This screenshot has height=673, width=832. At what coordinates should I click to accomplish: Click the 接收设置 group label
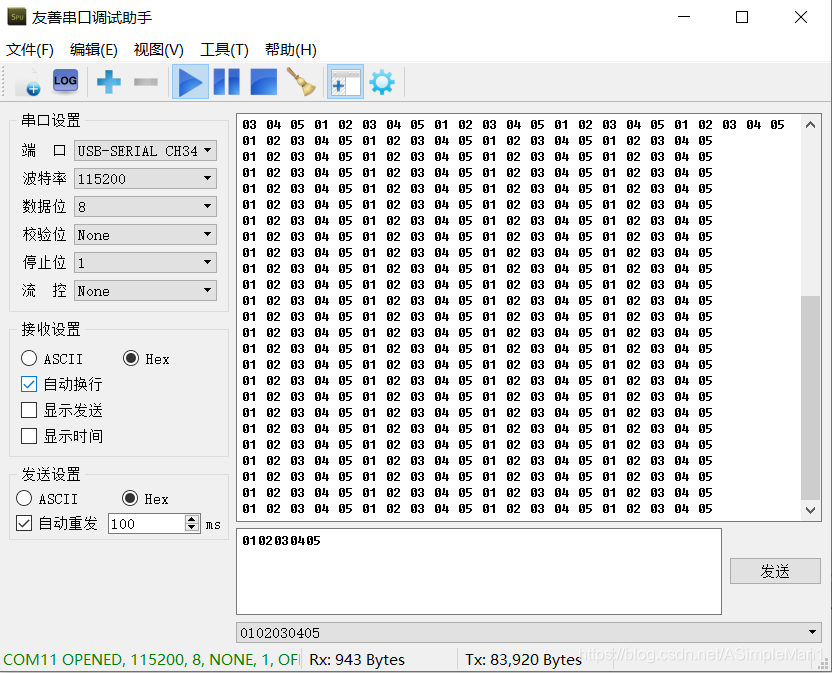point(51,330)
